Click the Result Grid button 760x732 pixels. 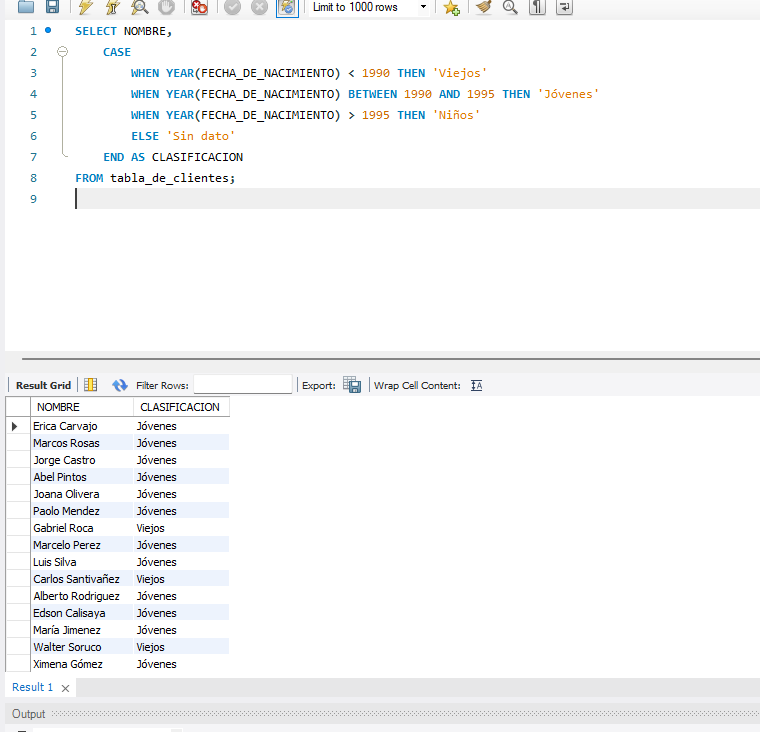pos(43,385)
